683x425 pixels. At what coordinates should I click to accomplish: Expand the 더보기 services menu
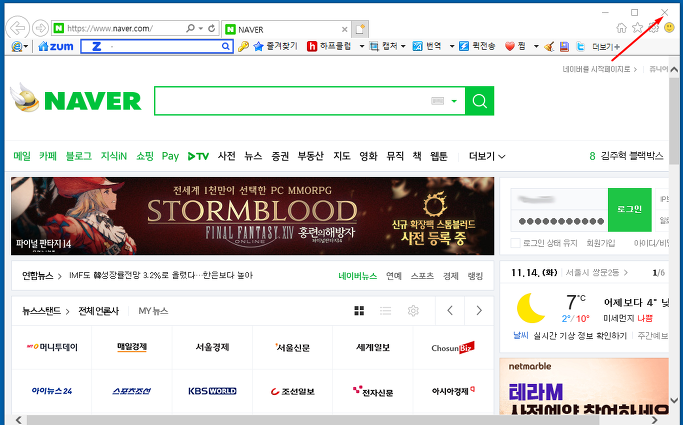click(x=487, y=156)
